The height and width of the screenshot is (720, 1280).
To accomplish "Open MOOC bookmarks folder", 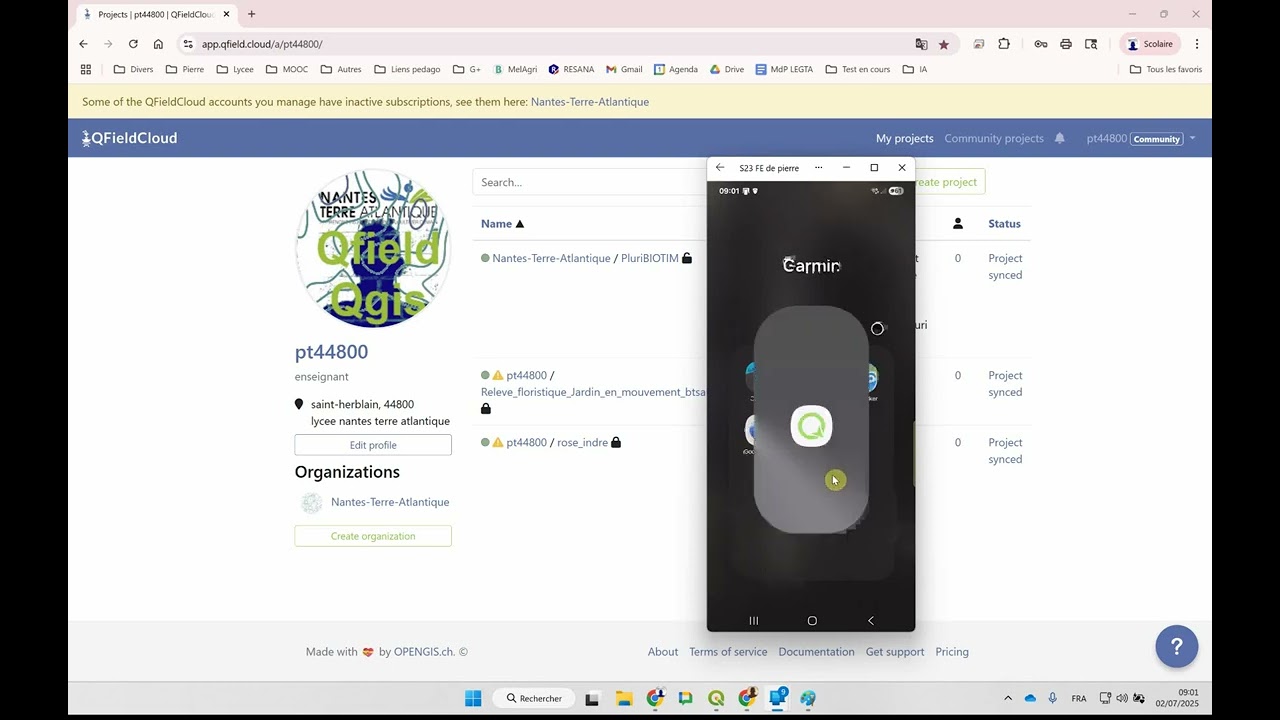I will point(287,69).
